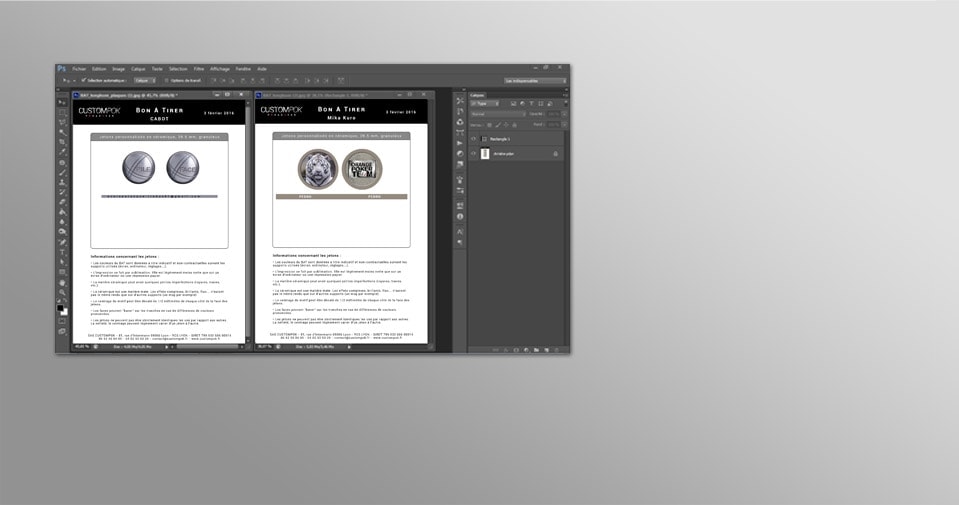Image resolution: width=959 pixels, height=505 pixels.
Task: Select the Hand tool
Action: pos(62,282)
